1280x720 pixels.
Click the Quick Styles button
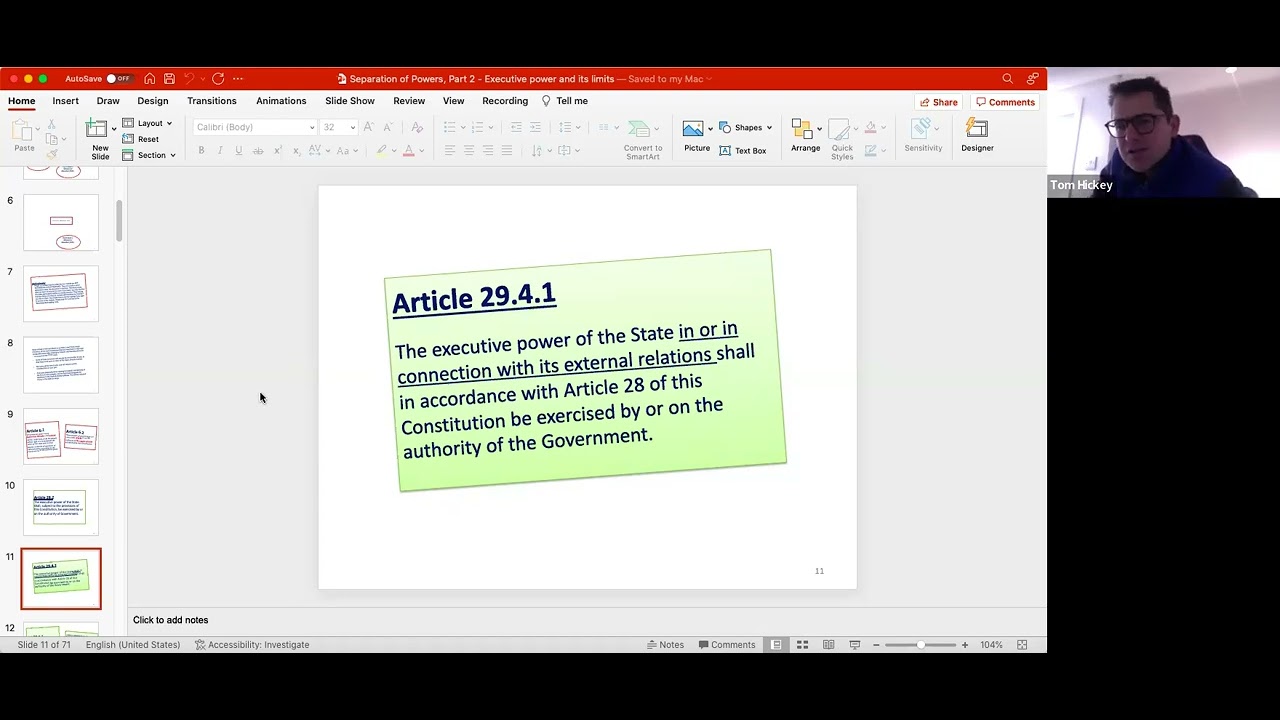[842, 140]
